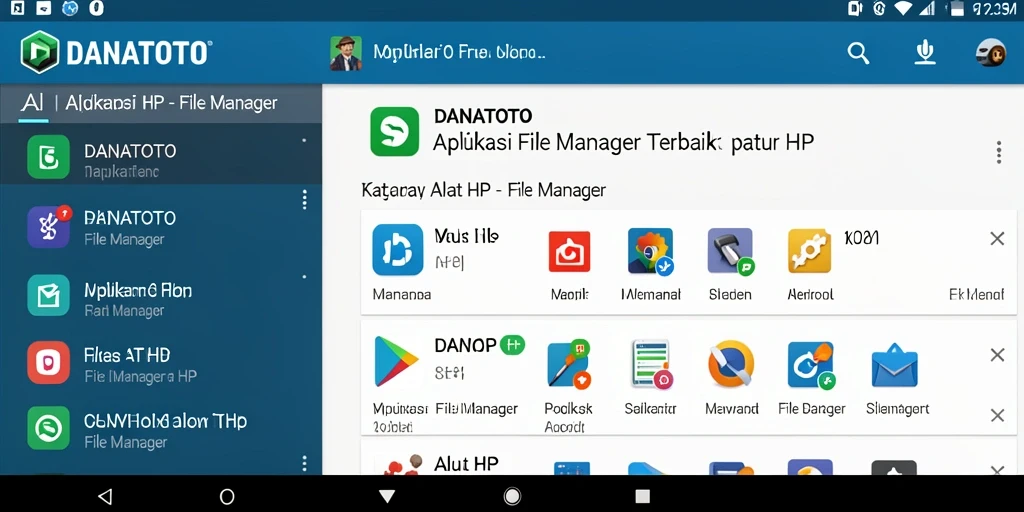The height and width of the screenshot is (512, 1024).
Task: Tap the microphone voice search icon
Action: click(925, 52)
